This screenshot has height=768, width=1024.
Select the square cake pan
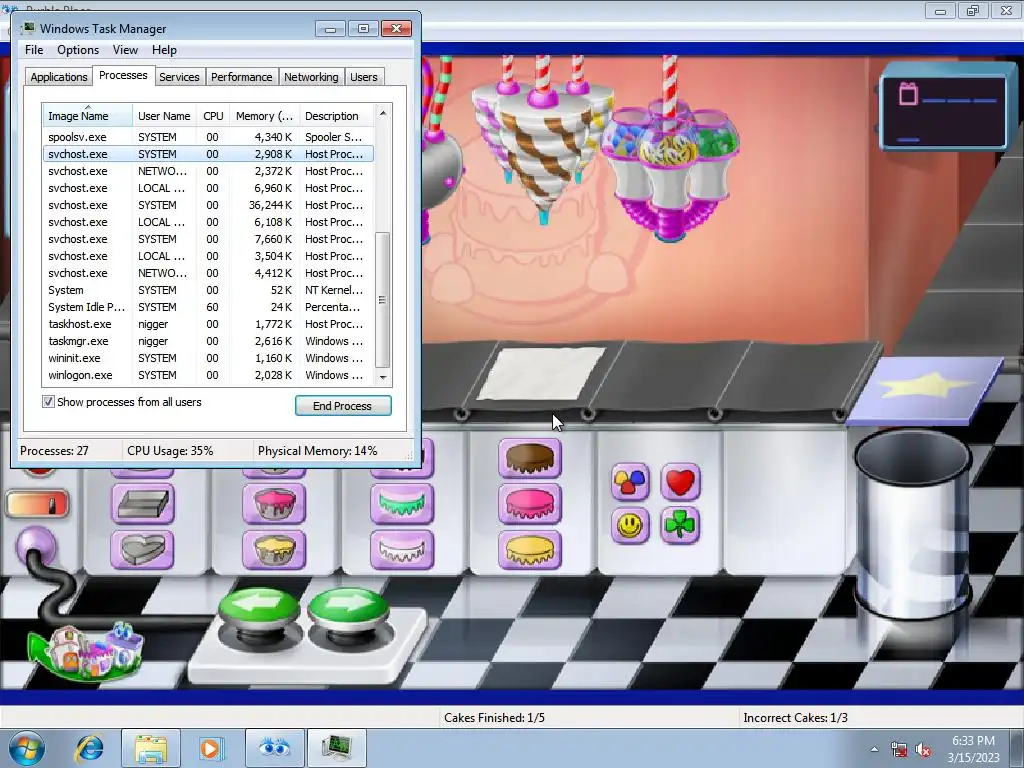click(142, 504)
